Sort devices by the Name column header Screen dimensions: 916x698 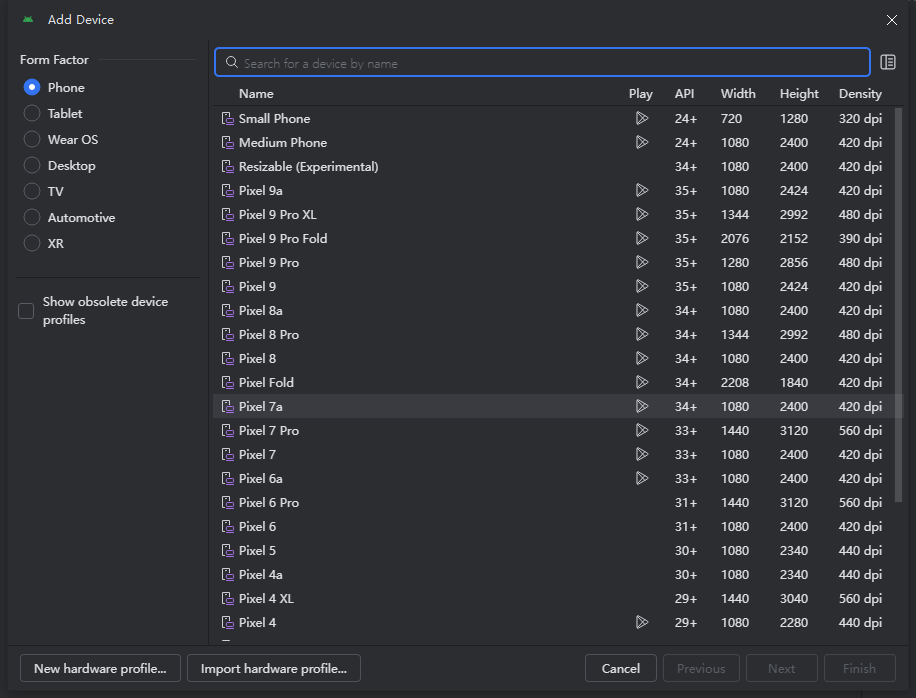coord(256,94)
